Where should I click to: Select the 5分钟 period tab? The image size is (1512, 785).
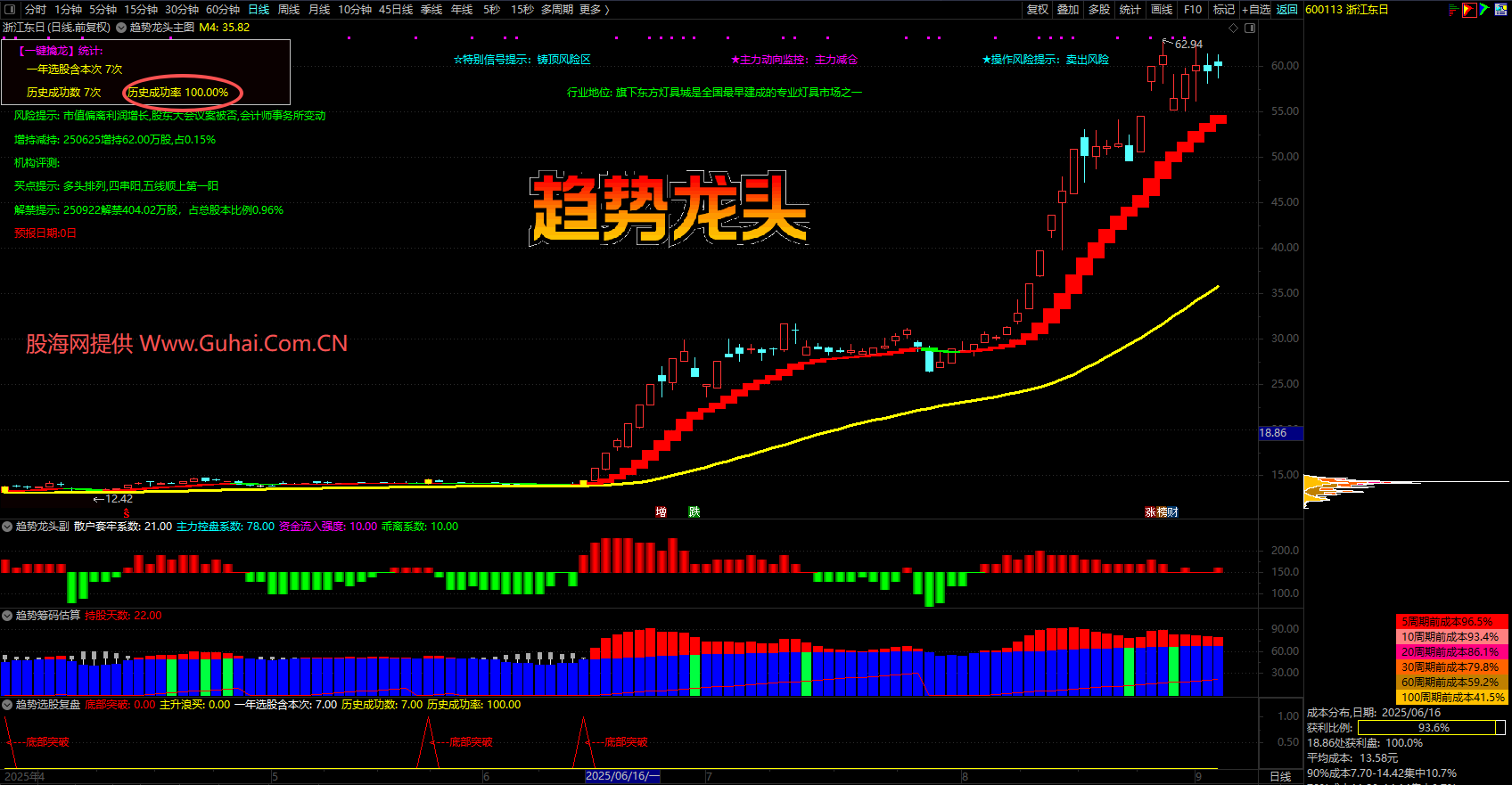click(103, 9)
